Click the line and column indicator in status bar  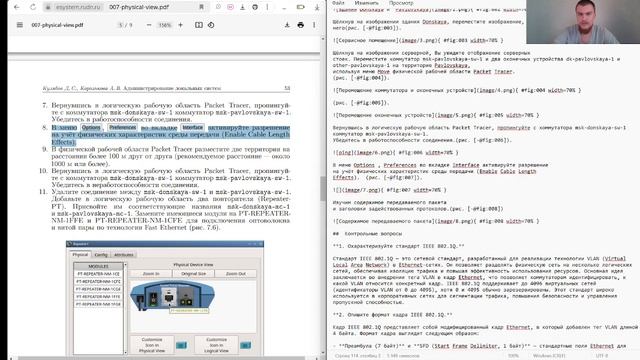(359, 356)
